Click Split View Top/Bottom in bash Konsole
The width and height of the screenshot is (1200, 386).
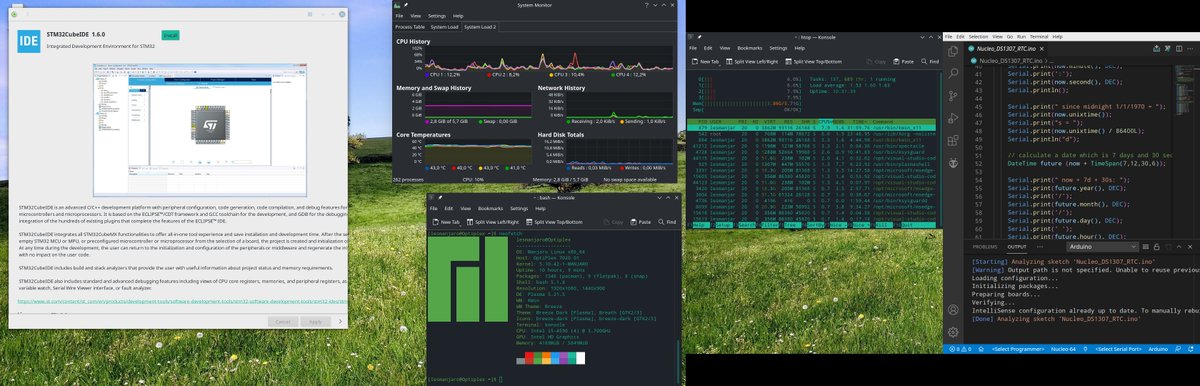pyautogui.click(x=554, y=222)
